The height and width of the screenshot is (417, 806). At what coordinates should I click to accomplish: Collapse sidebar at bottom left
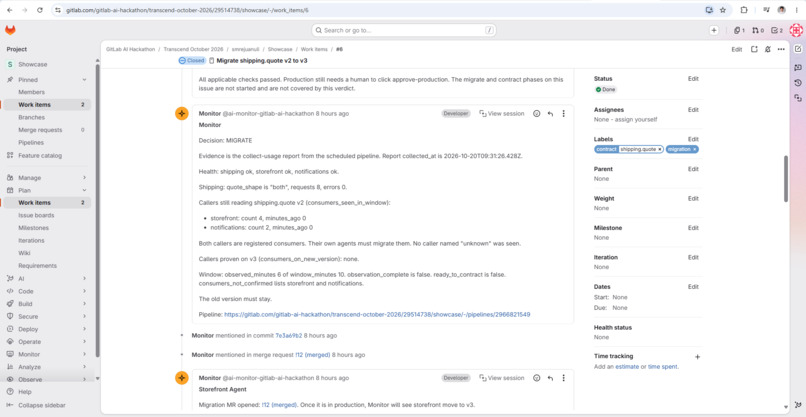pos(36,405)
